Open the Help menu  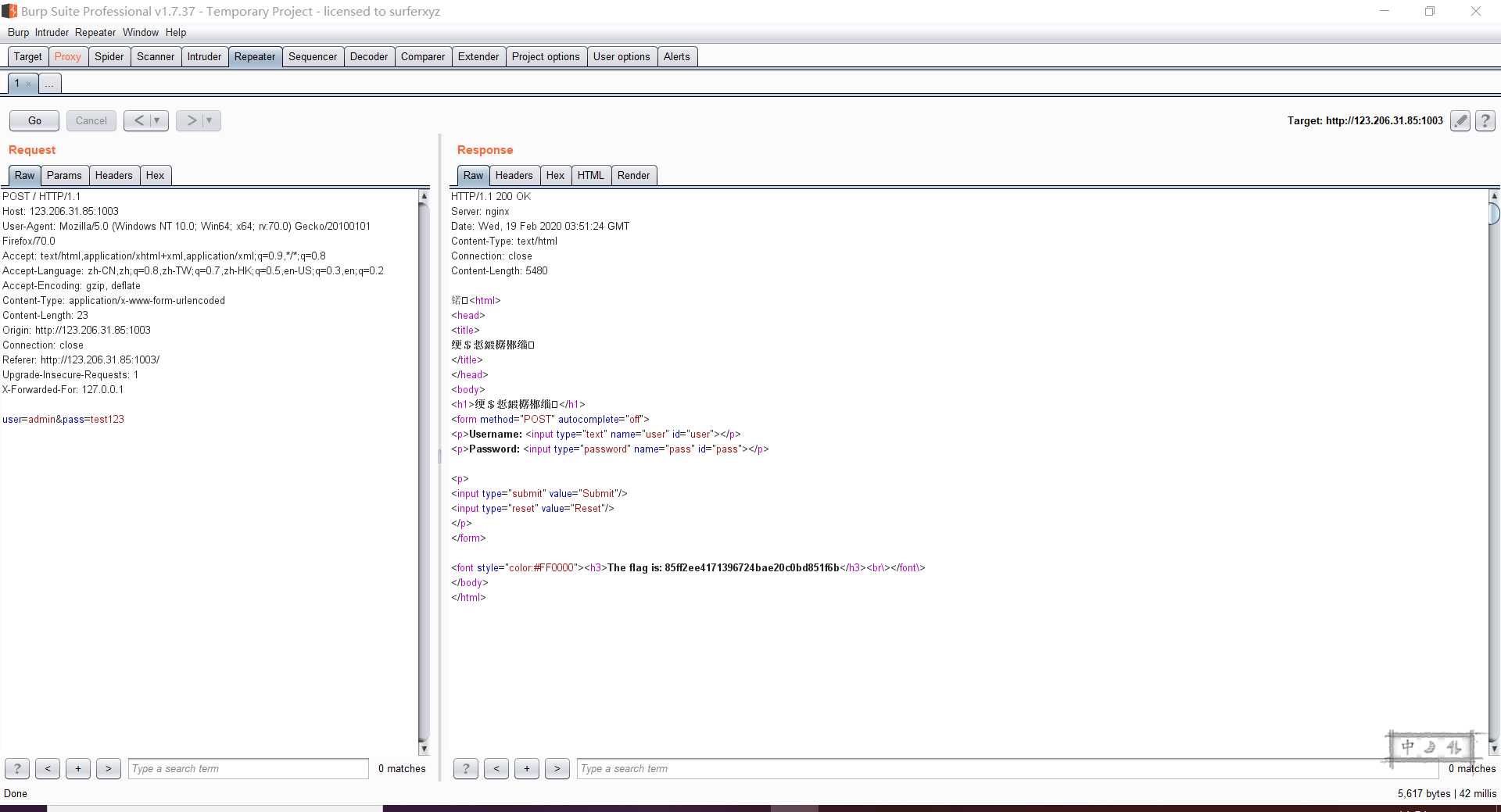coord(176,32)
